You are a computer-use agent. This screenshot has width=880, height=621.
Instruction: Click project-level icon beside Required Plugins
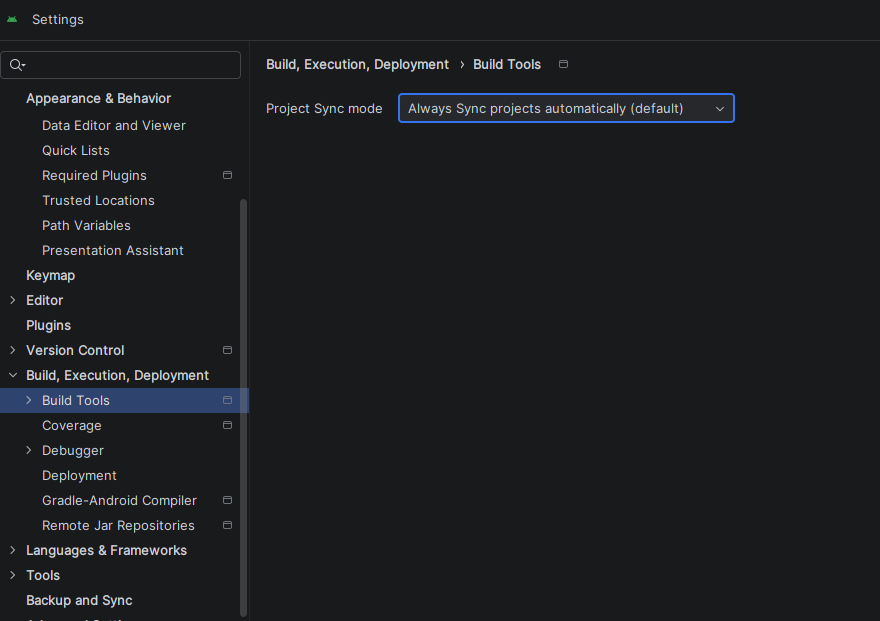(227, 175)
